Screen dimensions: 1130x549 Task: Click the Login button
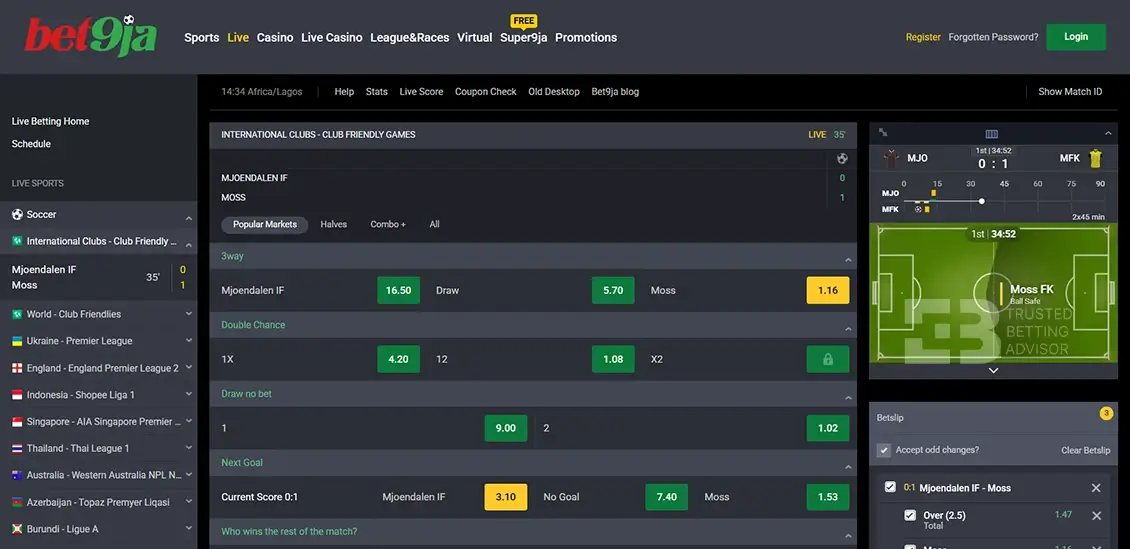1076,37
